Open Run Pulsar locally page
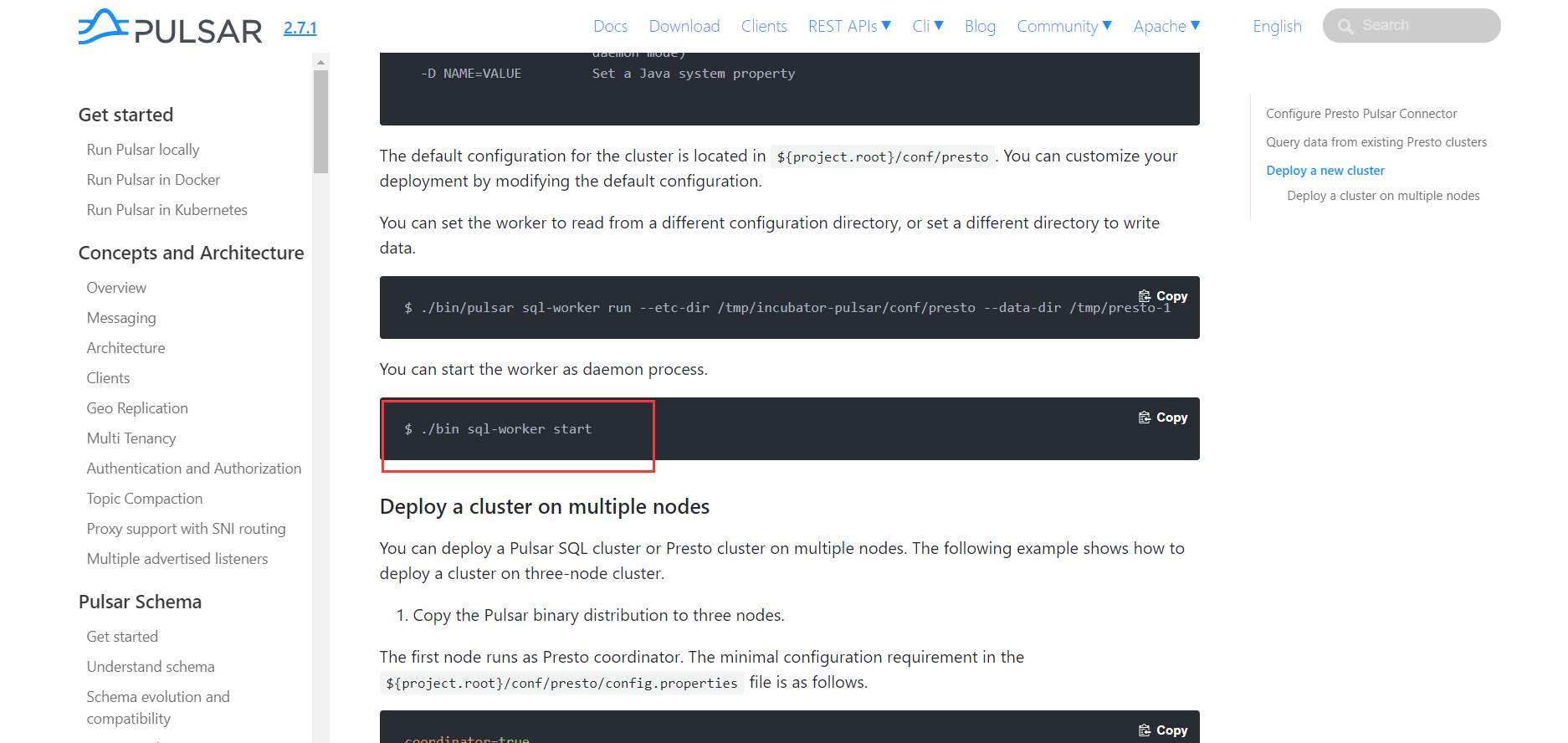Screen dimensions: 1568x743 click(143, 150)
